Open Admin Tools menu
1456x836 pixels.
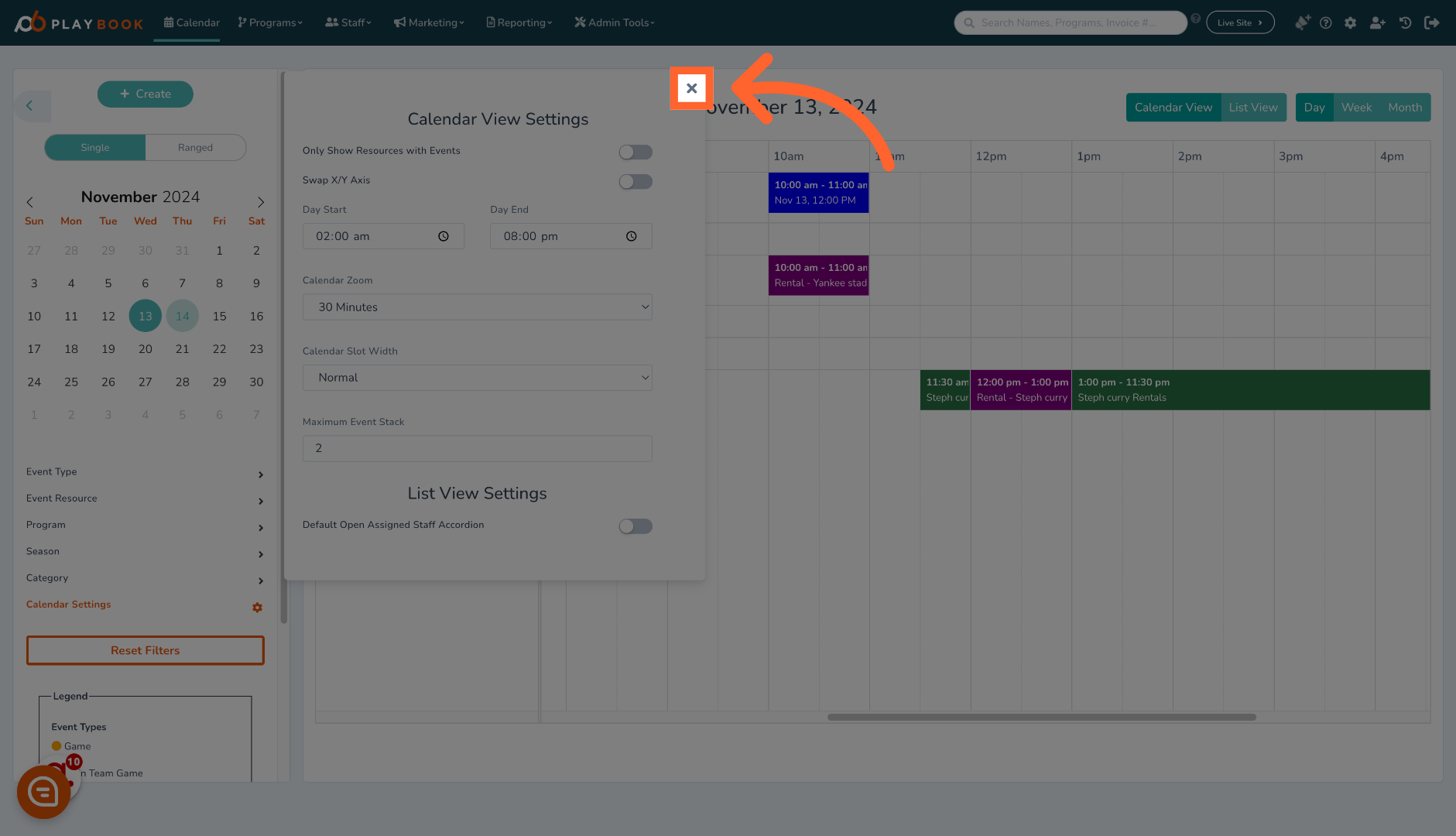pyautogui.click(x=615, y=23)
